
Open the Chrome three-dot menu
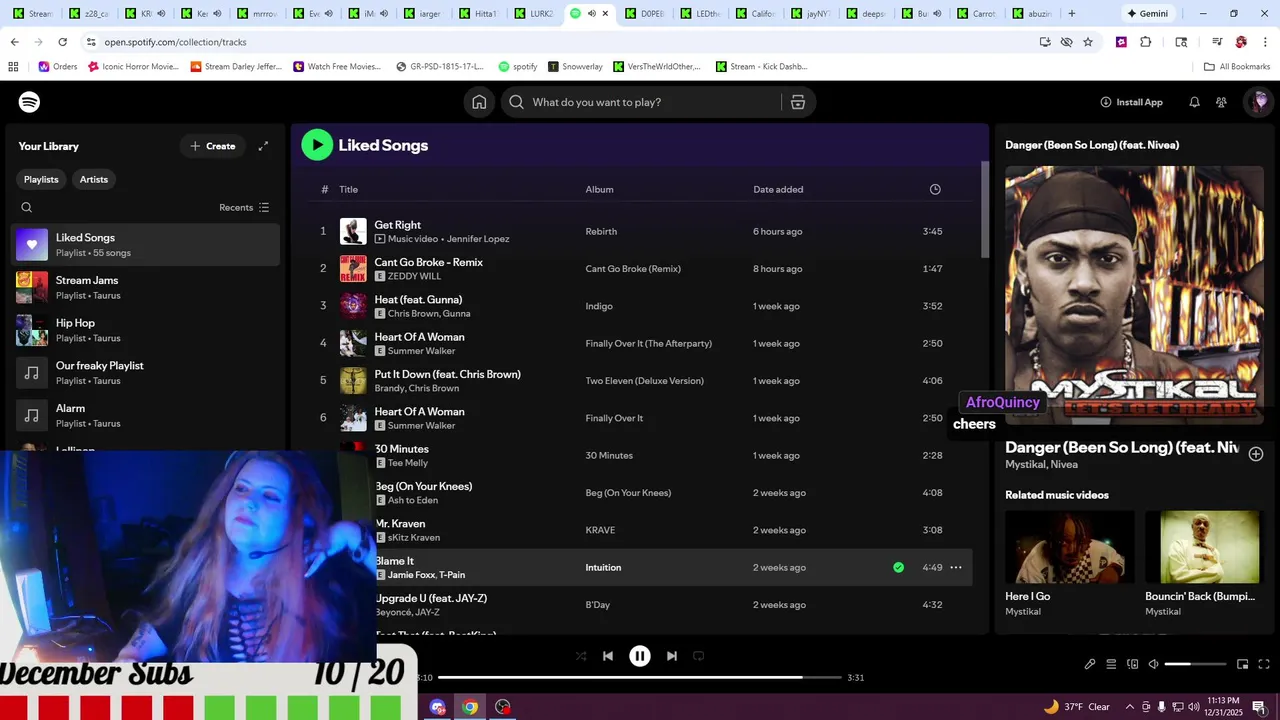click(1263, 42)
